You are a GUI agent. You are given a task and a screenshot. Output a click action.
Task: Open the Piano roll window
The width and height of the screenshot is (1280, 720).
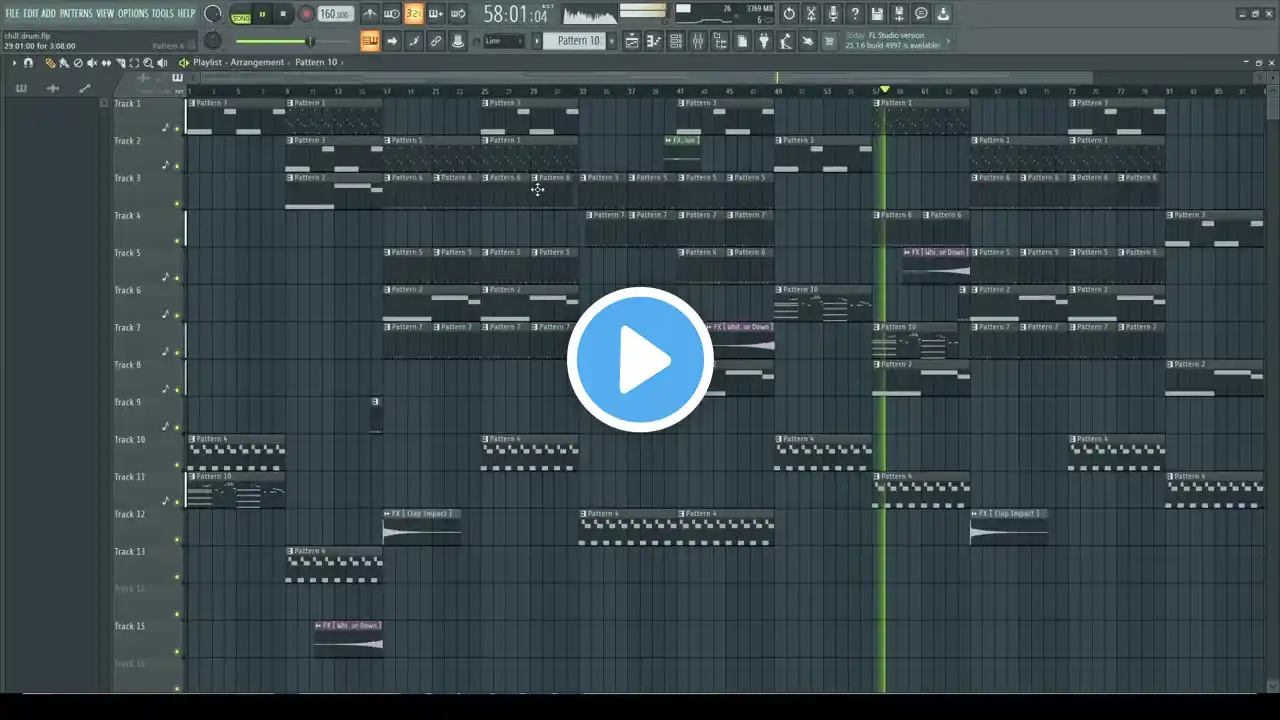pos(654,41)
